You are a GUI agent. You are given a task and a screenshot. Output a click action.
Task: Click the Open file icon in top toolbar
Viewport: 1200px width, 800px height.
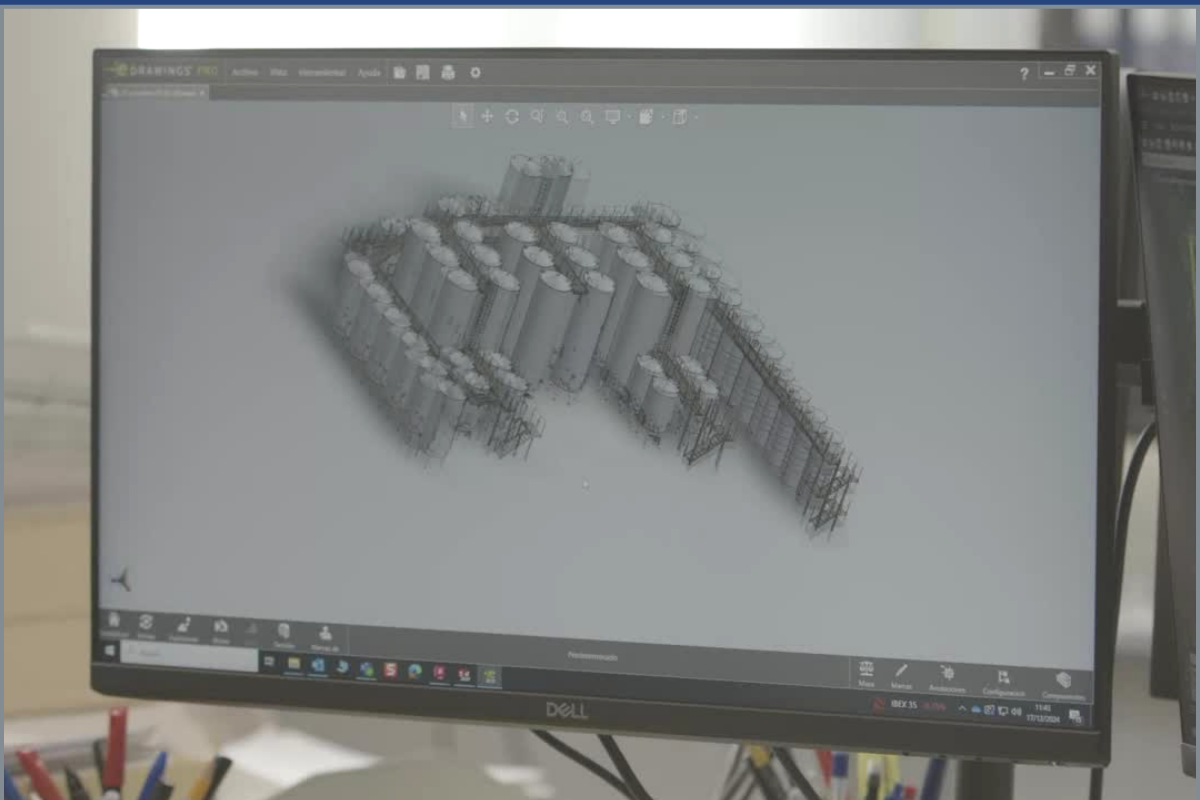pyautogui.click(x=400, y=72)
